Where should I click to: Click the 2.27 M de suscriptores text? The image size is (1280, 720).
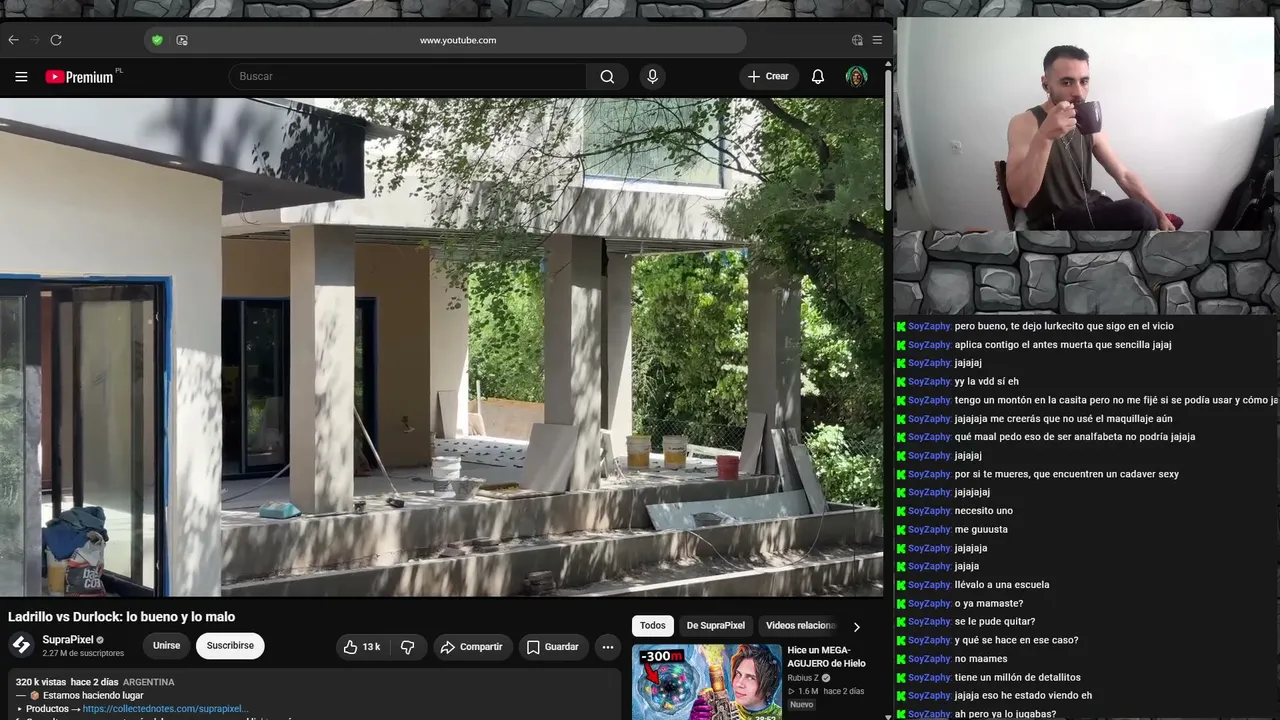point(83,654)
